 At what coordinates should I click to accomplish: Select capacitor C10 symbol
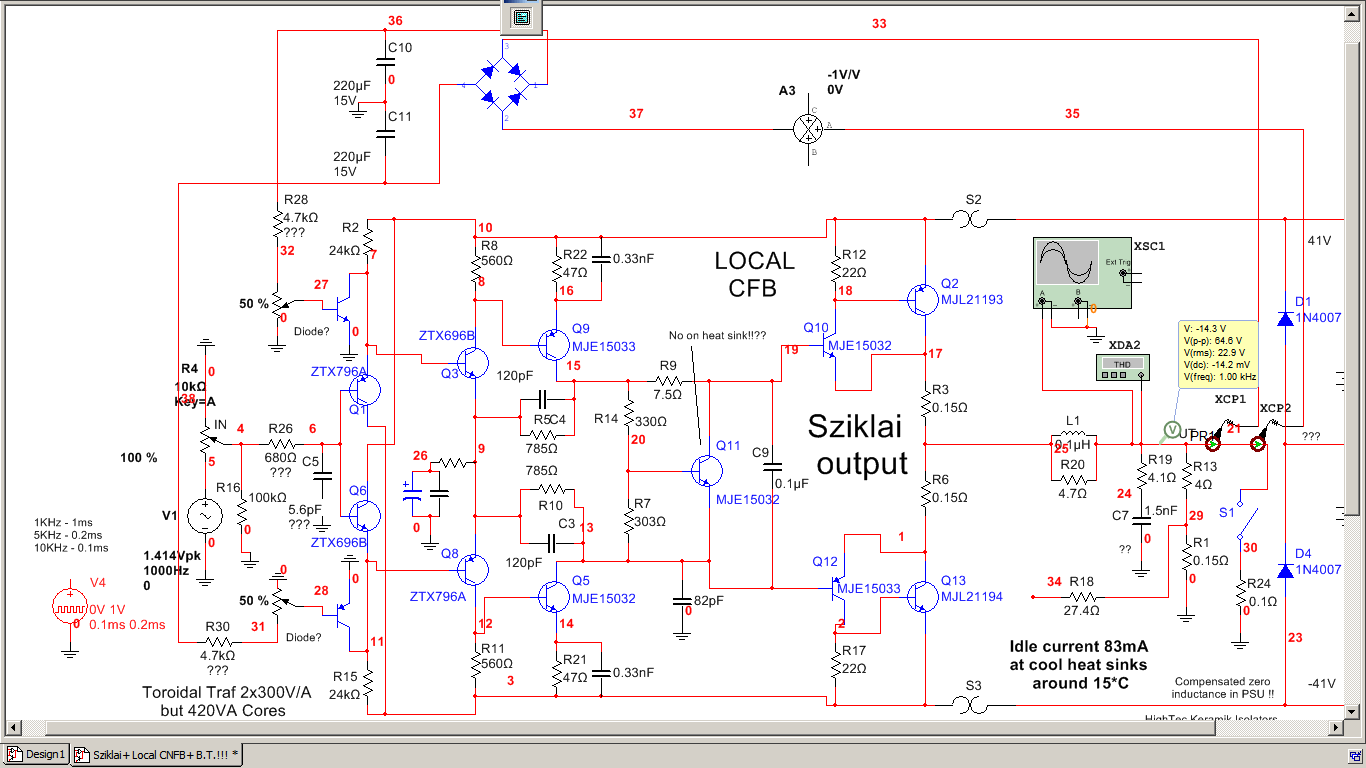(385, 60)
